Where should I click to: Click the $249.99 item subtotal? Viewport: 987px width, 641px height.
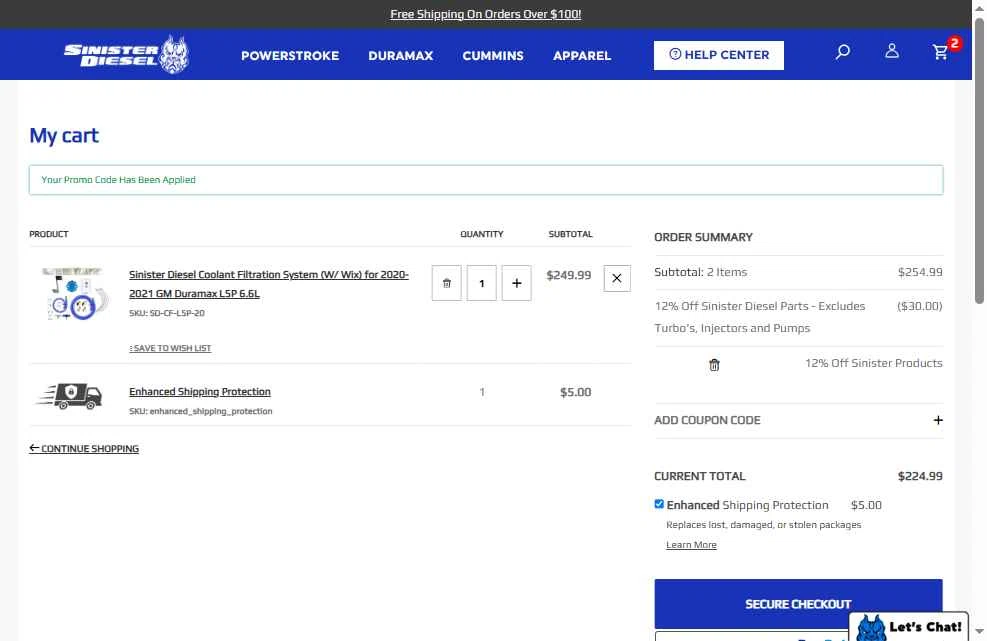pos(568,275)
